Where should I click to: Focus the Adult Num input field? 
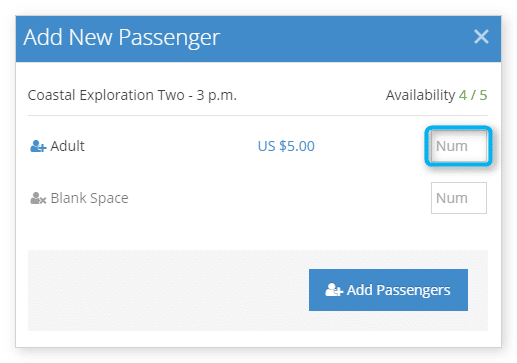[458, 146]
